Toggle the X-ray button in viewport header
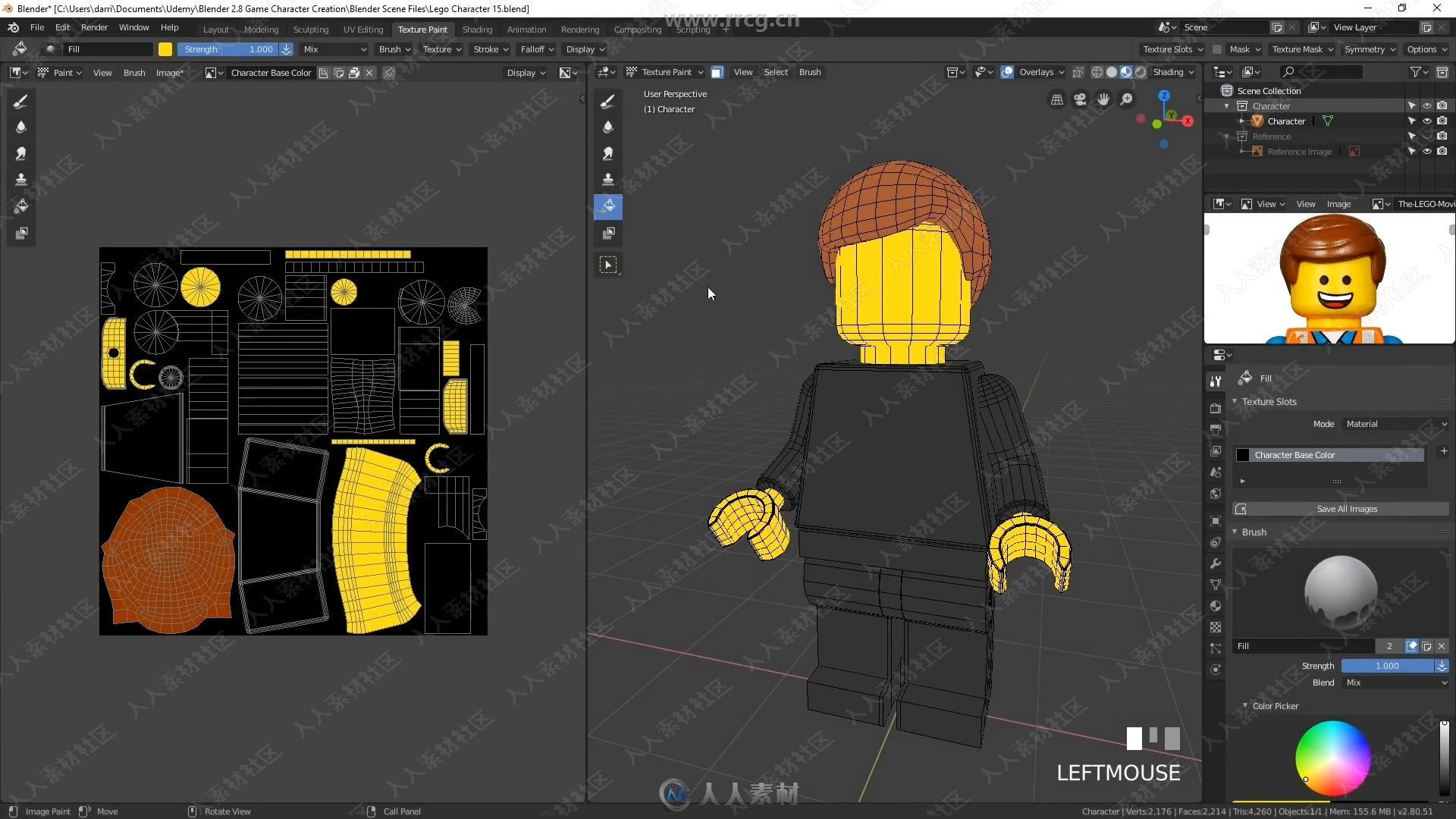Image resolution: width=1456 pixels, height=819 pixels. point(1078,72)
